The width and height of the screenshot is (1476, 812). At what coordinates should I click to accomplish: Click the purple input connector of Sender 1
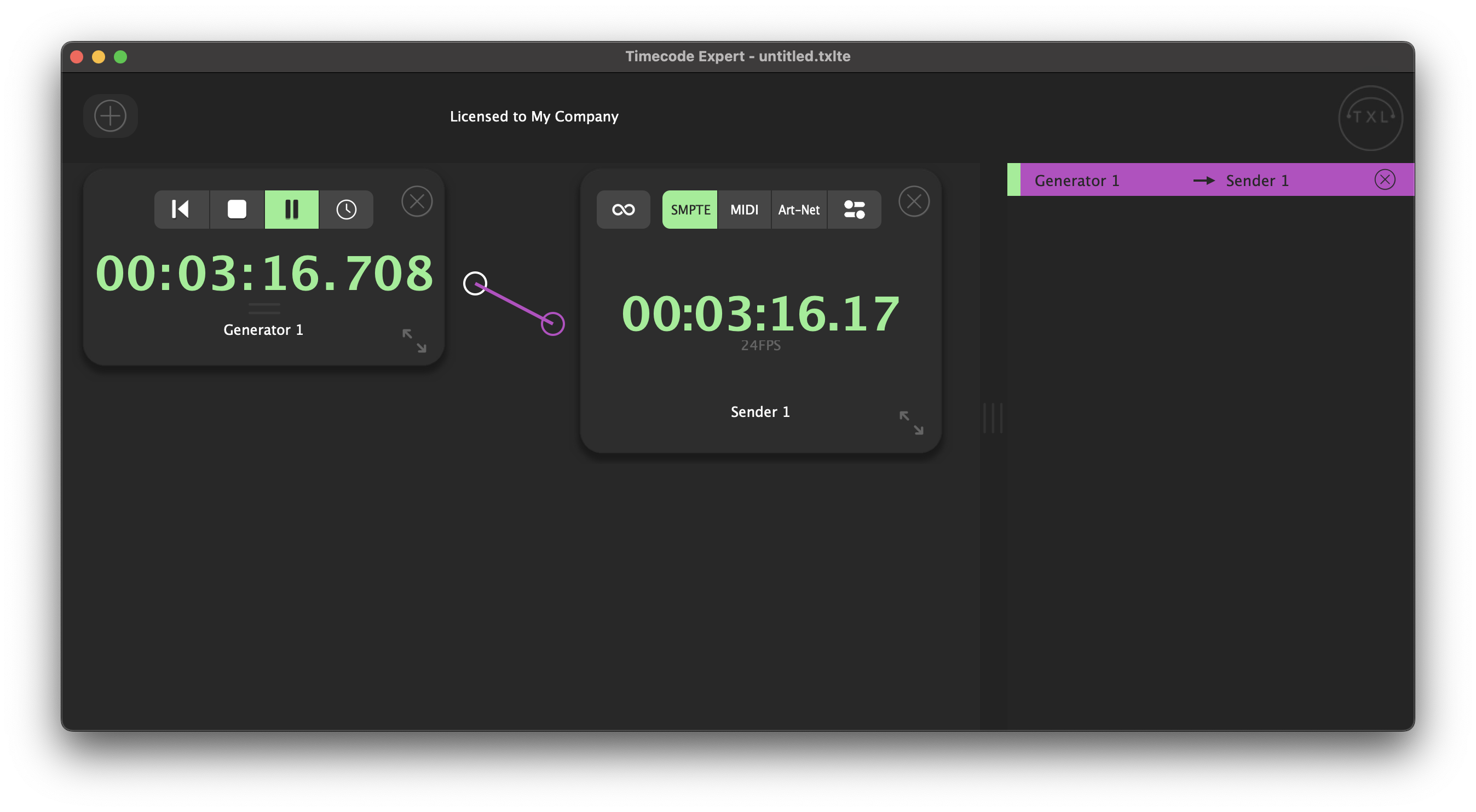pyautogui.click(x=553, y=324)
